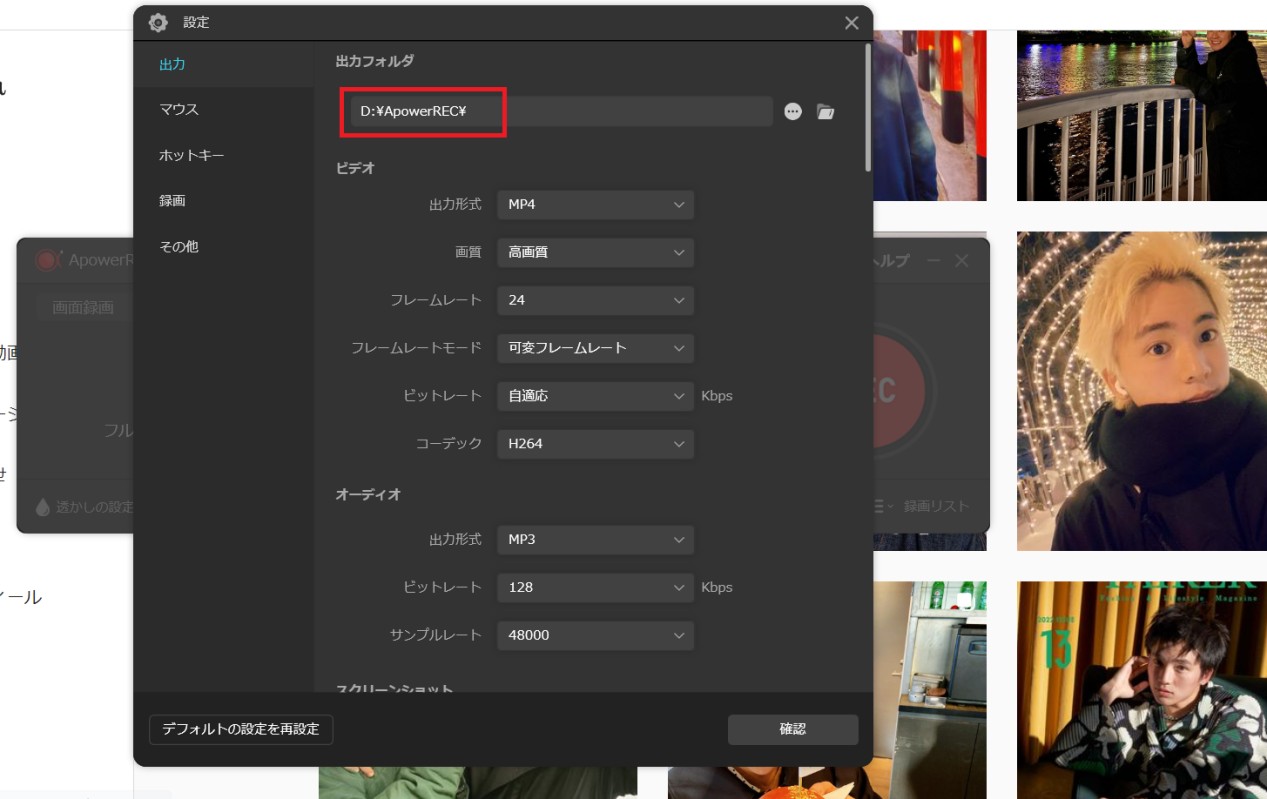Image resolution: width=1267 pixels, height=799 pixels.
Task: Click the フレームレートモード label text
Action: 417,348
